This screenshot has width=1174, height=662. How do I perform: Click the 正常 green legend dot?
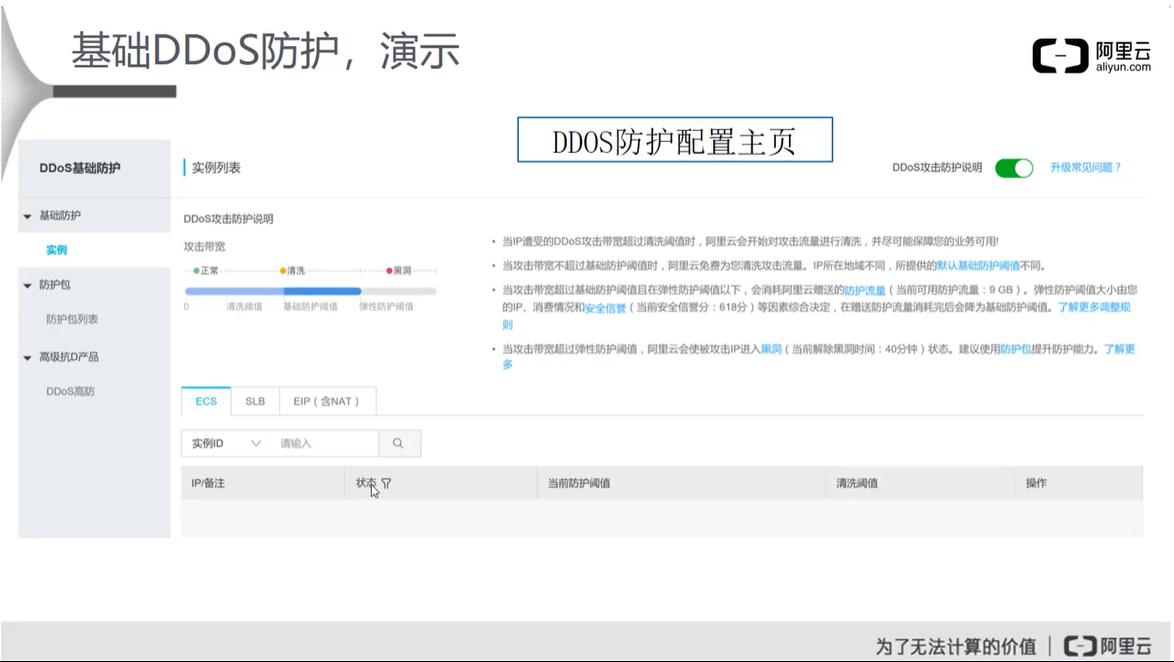tap(196, 270)
